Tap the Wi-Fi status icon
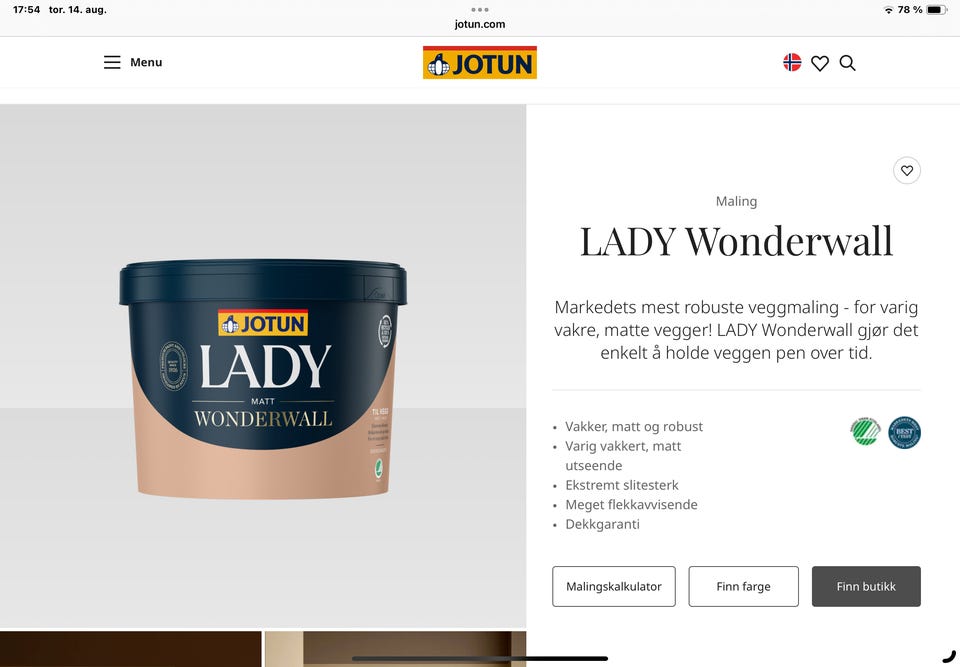 [x=888, y=10]
